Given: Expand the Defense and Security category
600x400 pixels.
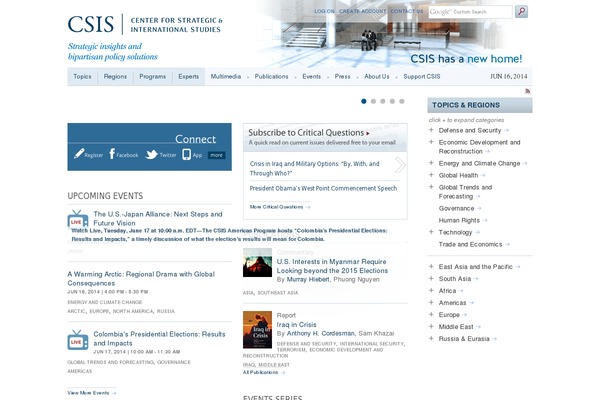Looking at the screenshot, I should 431,130.
